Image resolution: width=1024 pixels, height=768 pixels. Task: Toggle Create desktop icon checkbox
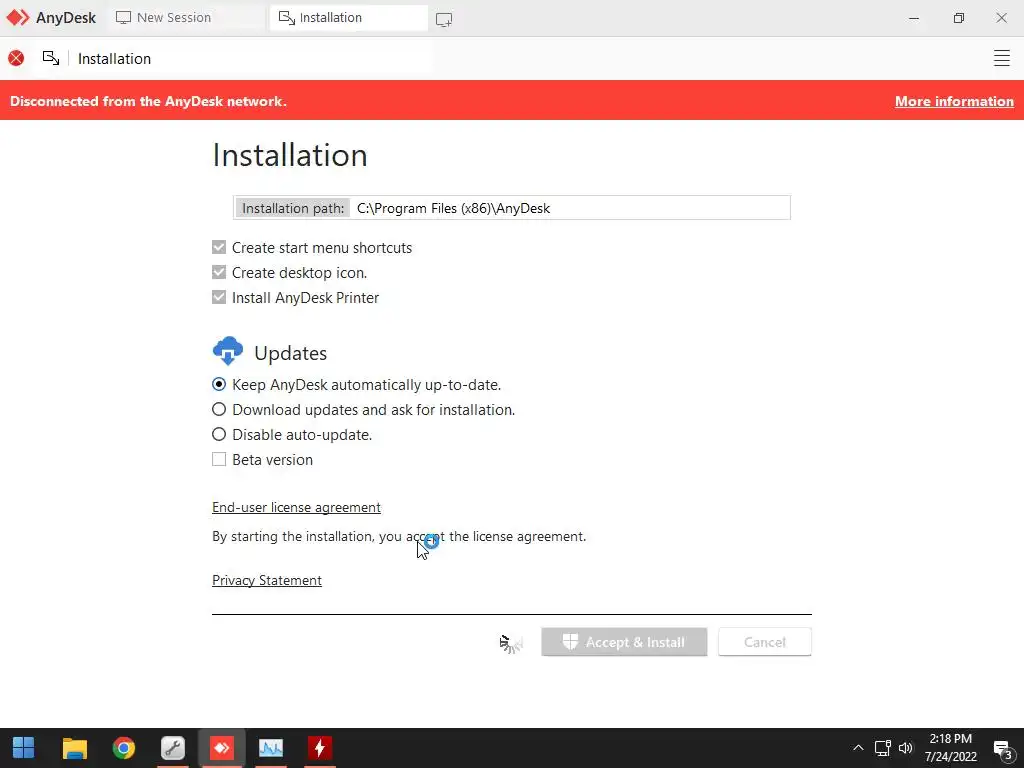click(x=219, y=272)
